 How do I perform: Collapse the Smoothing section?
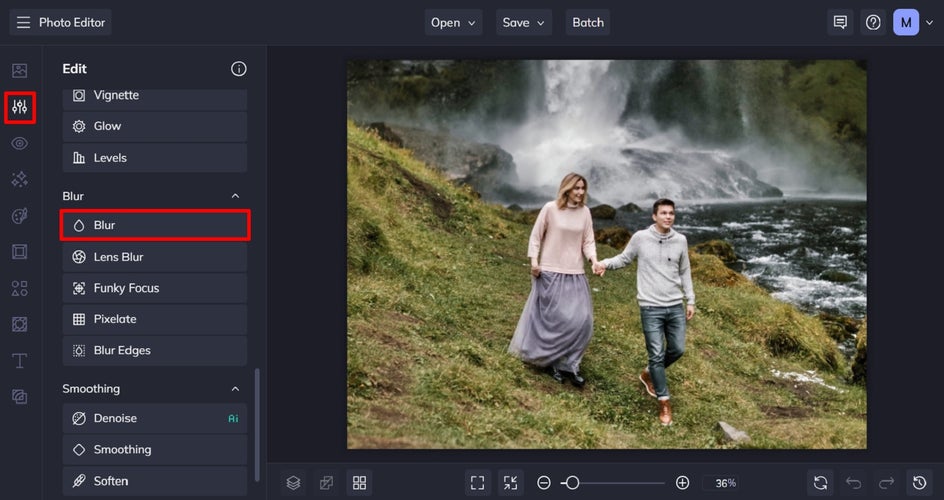click(x=236, y=388)
